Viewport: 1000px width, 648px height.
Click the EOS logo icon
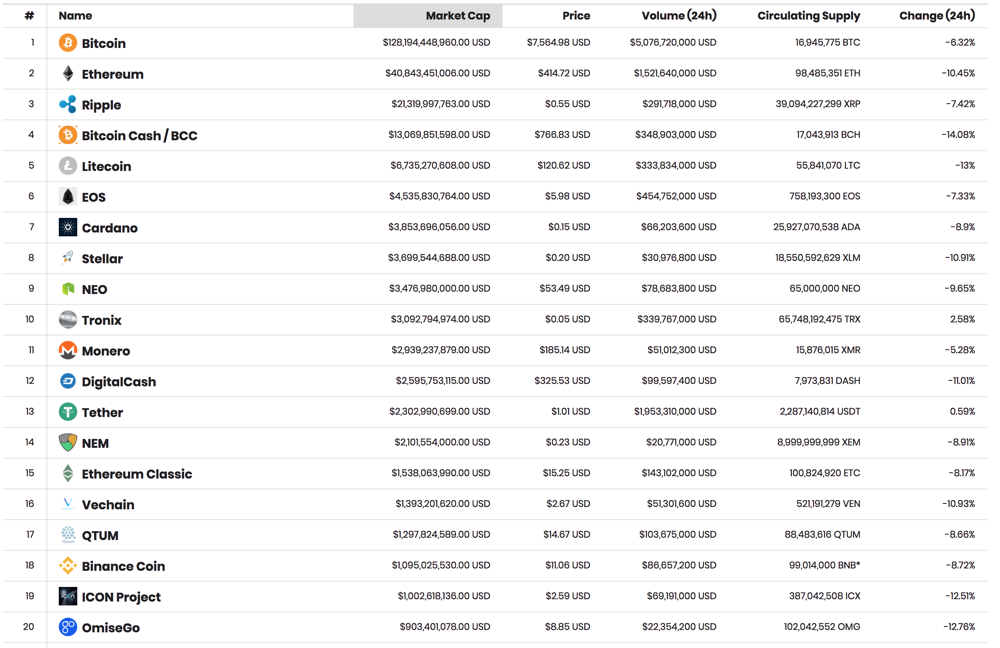pos(68,196)
